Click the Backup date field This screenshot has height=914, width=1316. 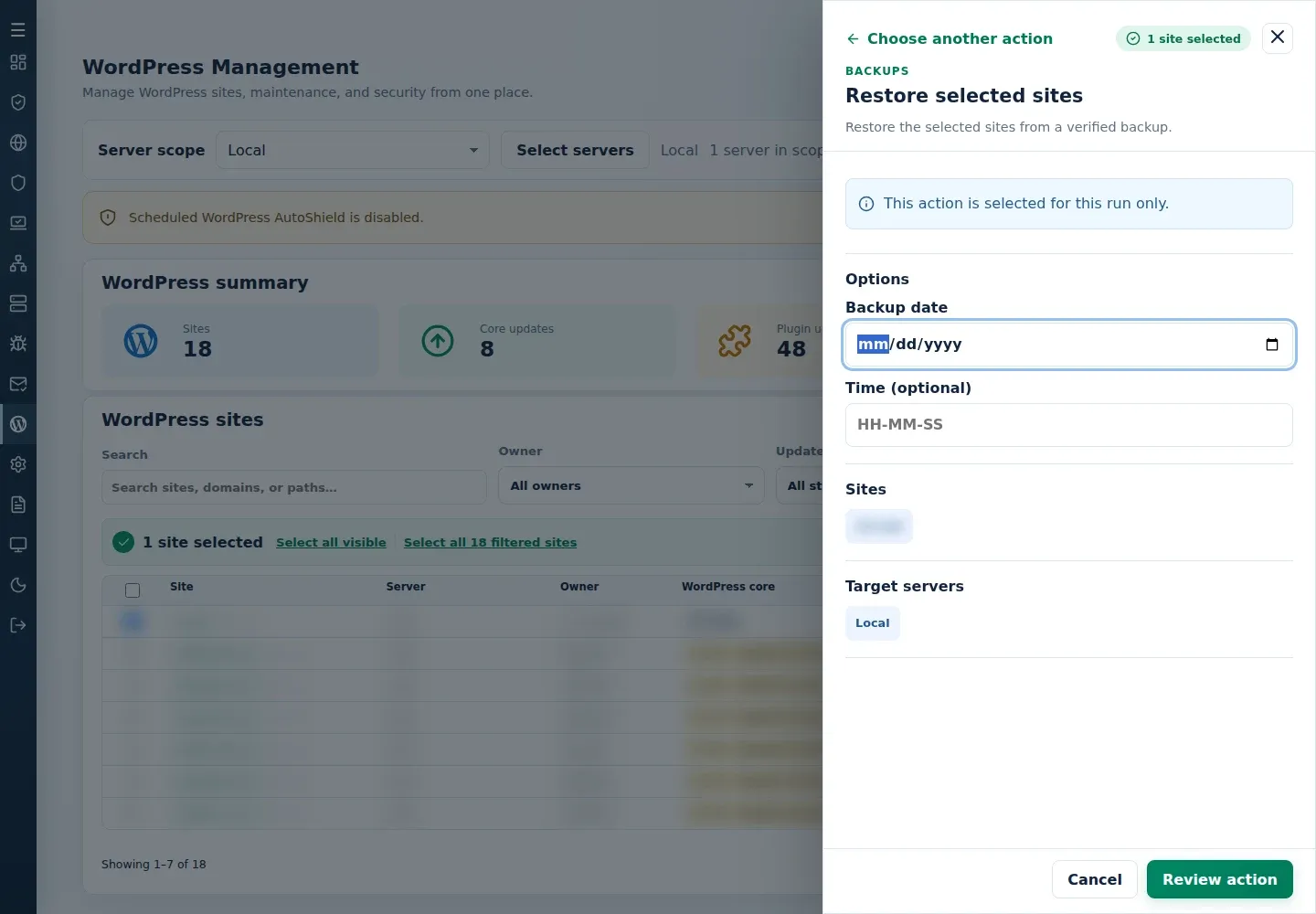(1068, 345)
